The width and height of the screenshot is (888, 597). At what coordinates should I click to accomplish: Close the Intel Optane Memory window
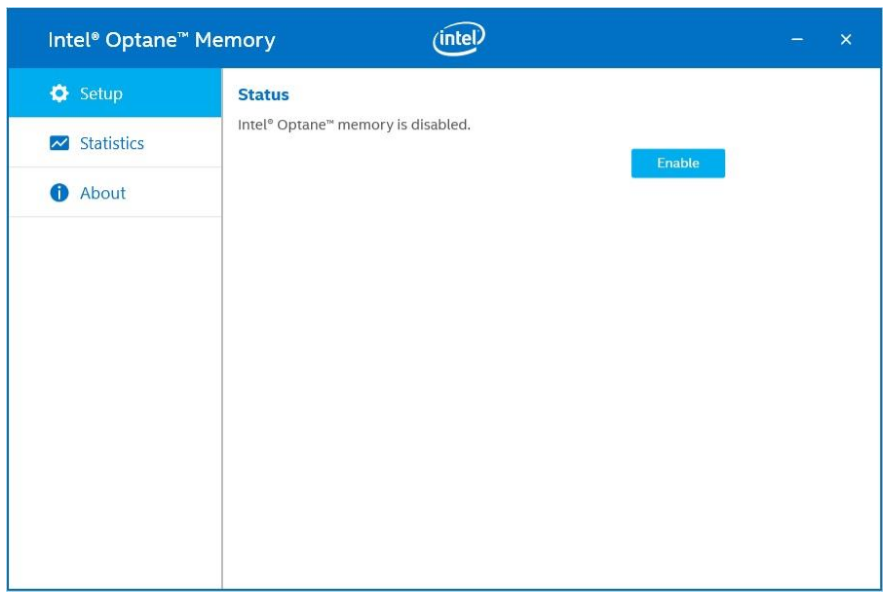(x=846, y=40)
